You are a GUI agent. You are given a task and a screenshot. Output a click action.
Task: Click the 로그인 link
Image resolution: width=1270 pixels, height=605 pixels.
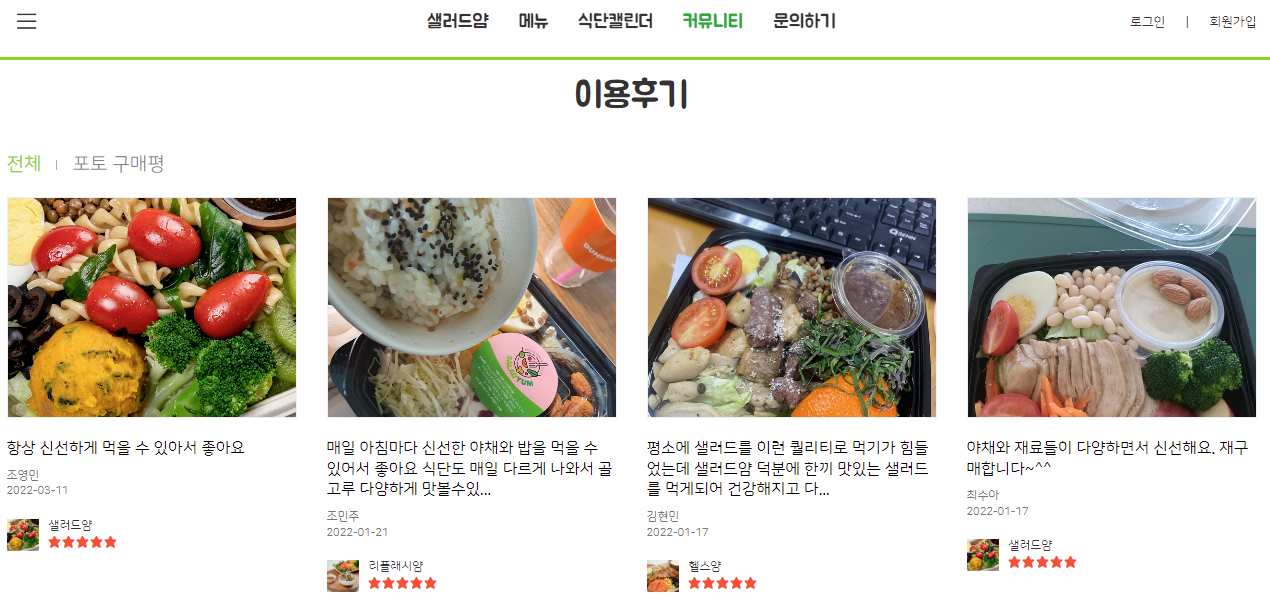(x=1147, y=22)
